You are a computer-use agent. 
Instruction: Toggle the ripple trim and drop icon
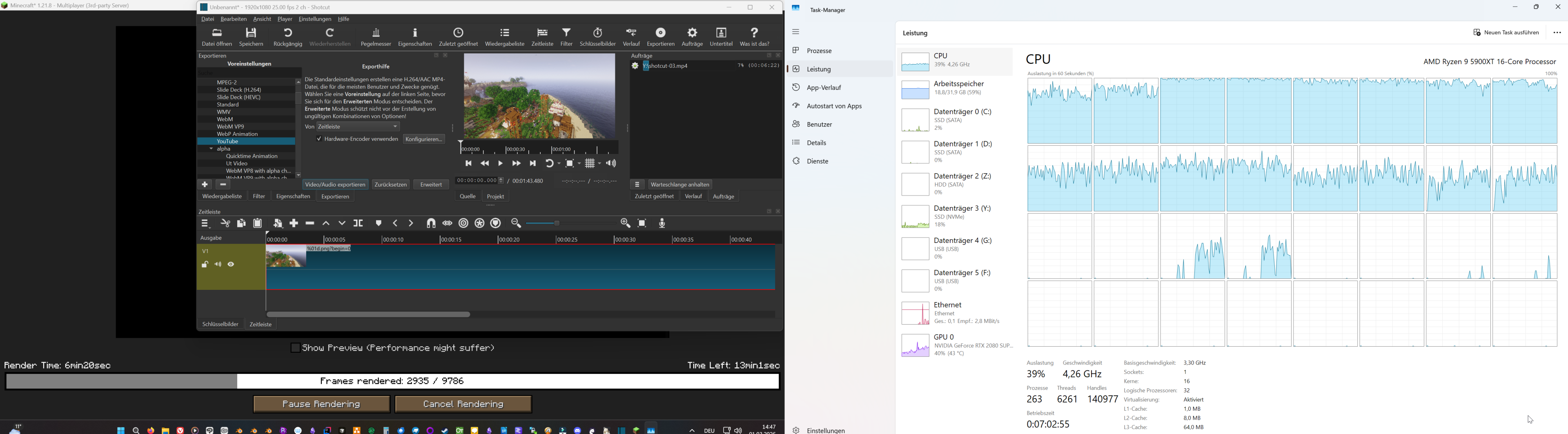coord(463,223)
